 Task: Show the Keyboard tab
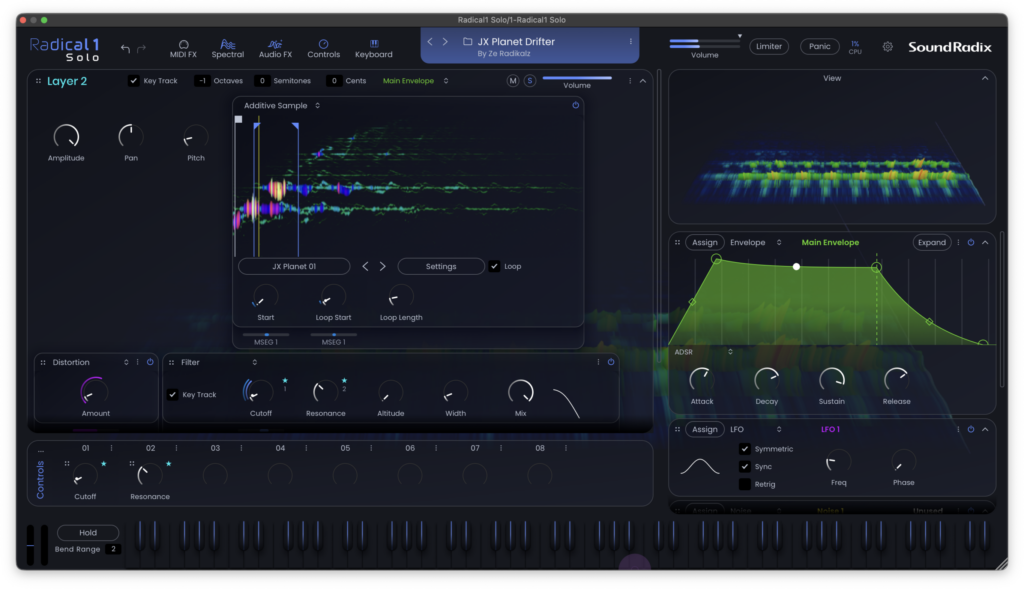tap(374, 49)
